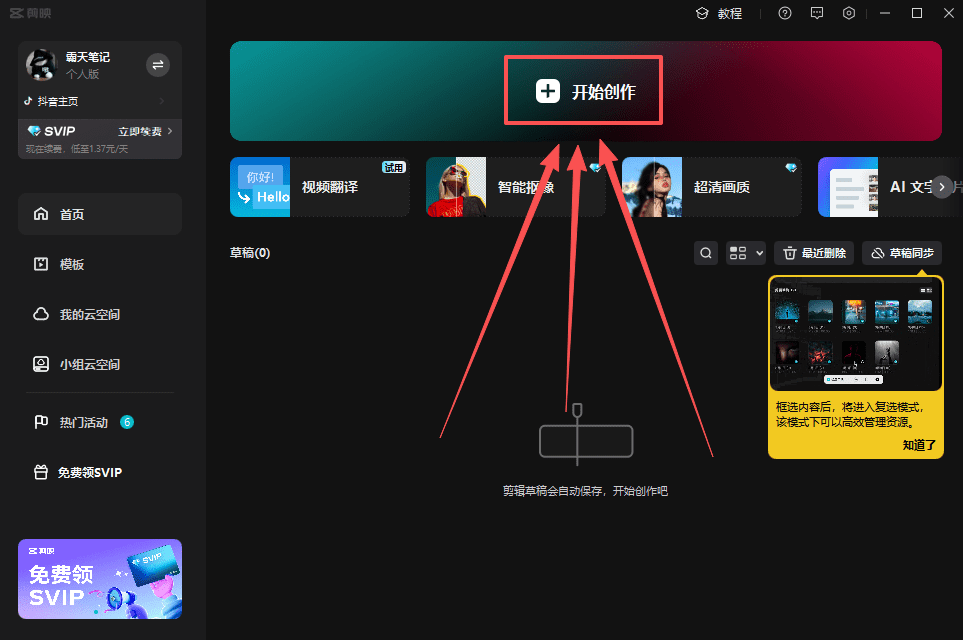Expand 抖音主页 with its chevron arrow
The height and width of the screenshot is (640, 963).
pyautogui.click(x=162, y=101)
